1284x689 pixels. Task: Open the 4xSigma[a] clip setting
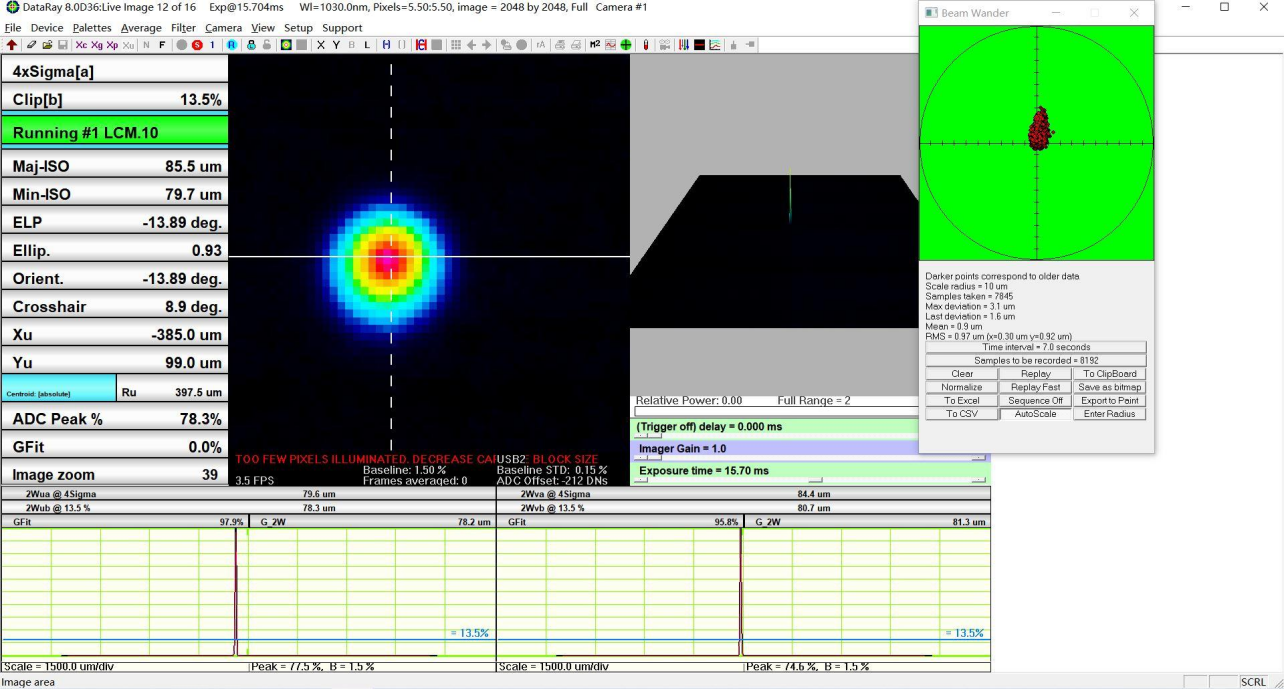pyautogui.click(x=114, y=72)
